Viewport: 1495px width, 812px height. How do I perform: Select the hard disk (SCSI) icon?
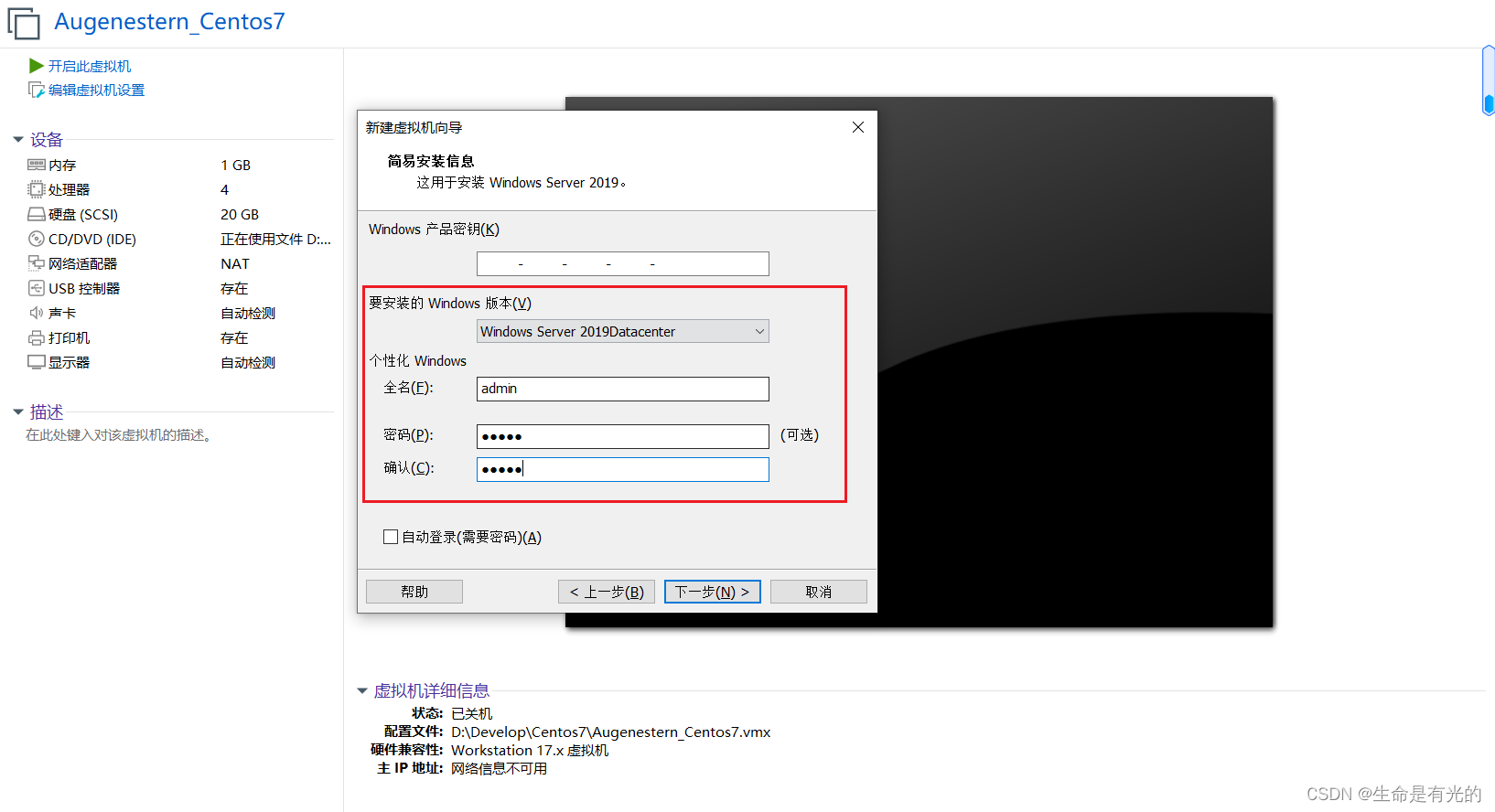(37, 214)
